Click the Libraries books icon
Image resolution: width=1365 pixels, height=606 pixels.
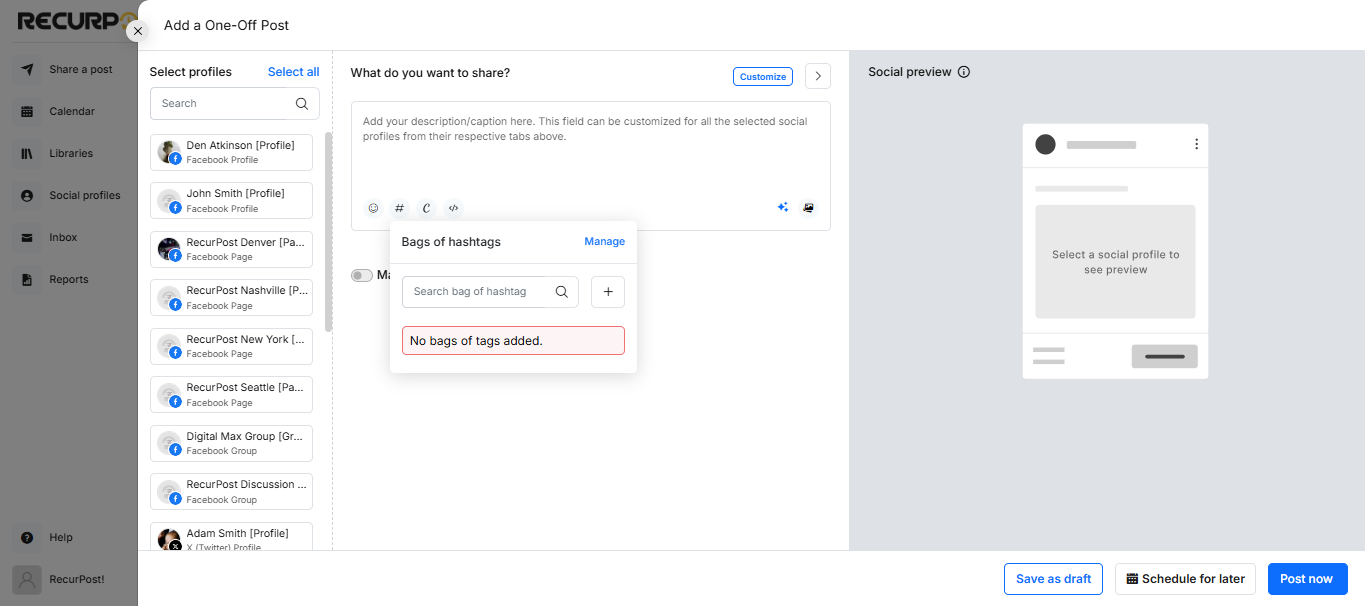[27, 154]
